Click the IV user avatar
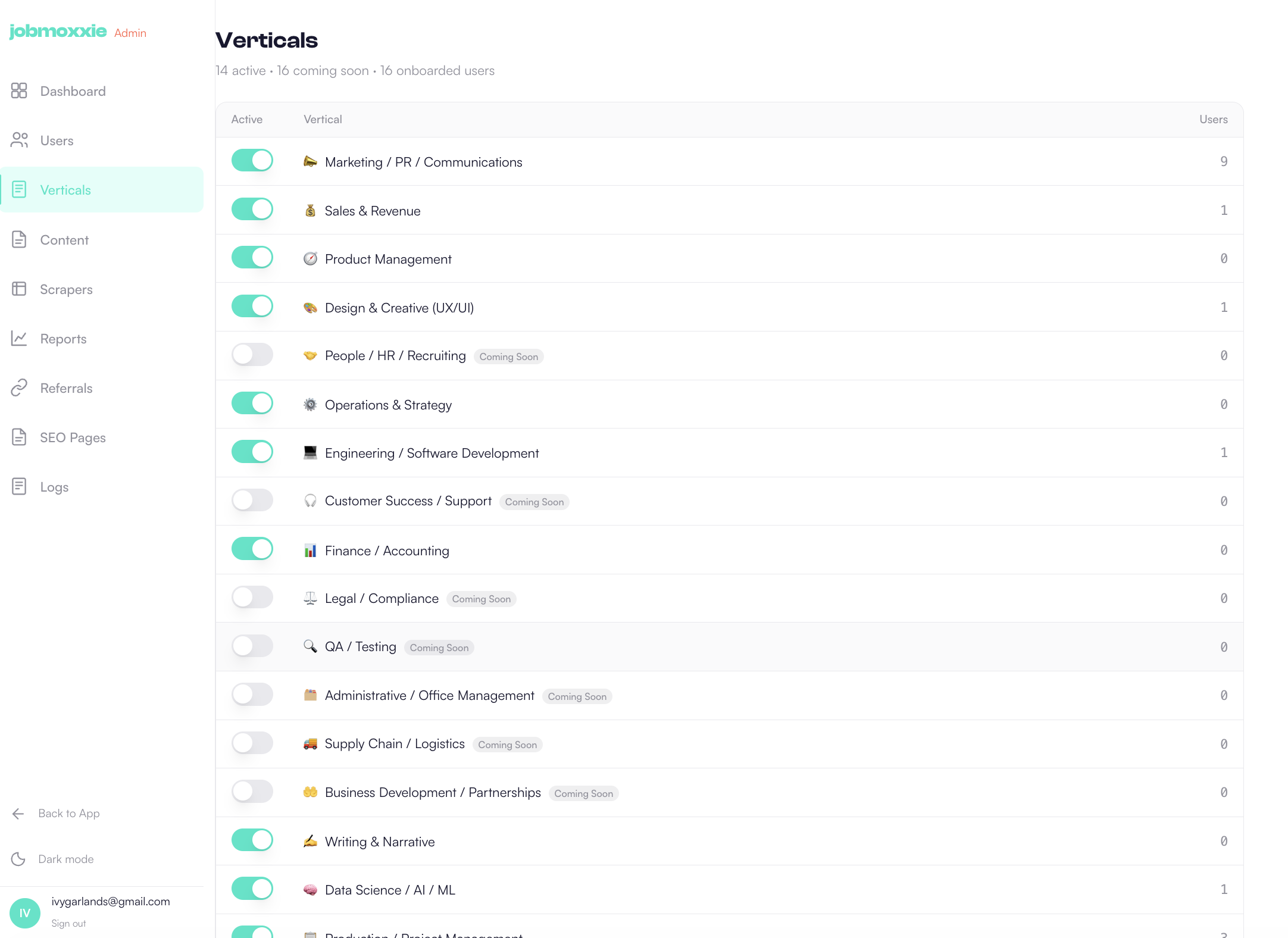The width and height of the screenshot is (1288, 938). pos(25,913)
